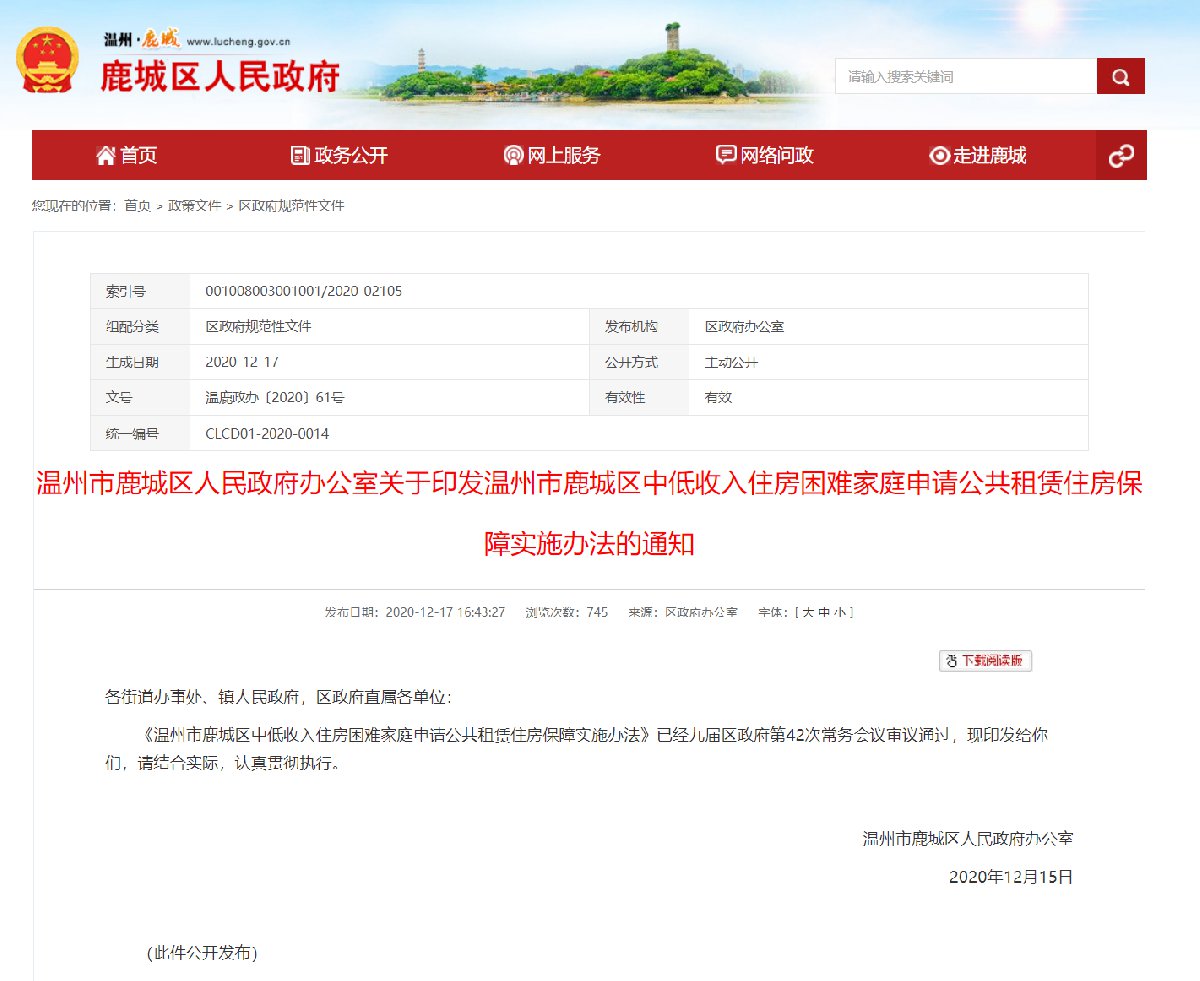Click the red document title heading
This screenshot has width=1200, height=981.
[x=589, y=514]
